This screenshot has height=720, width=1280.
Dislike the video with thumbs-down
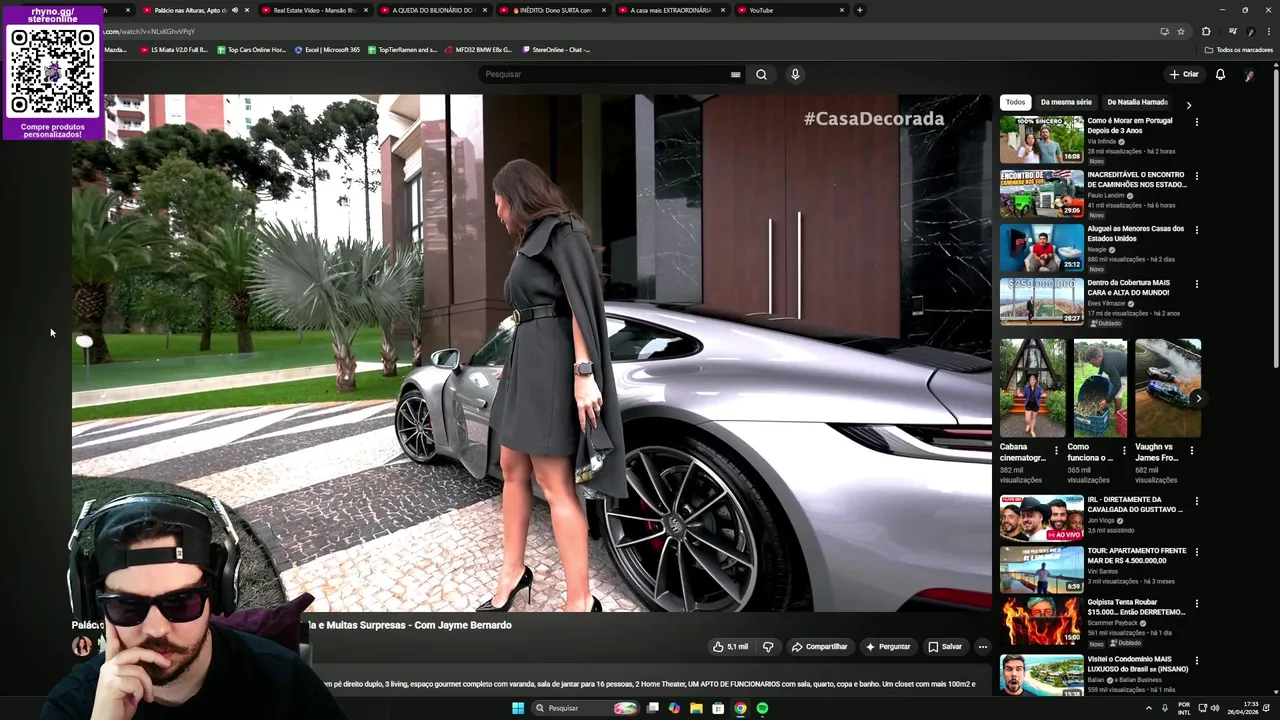point(768,647)
